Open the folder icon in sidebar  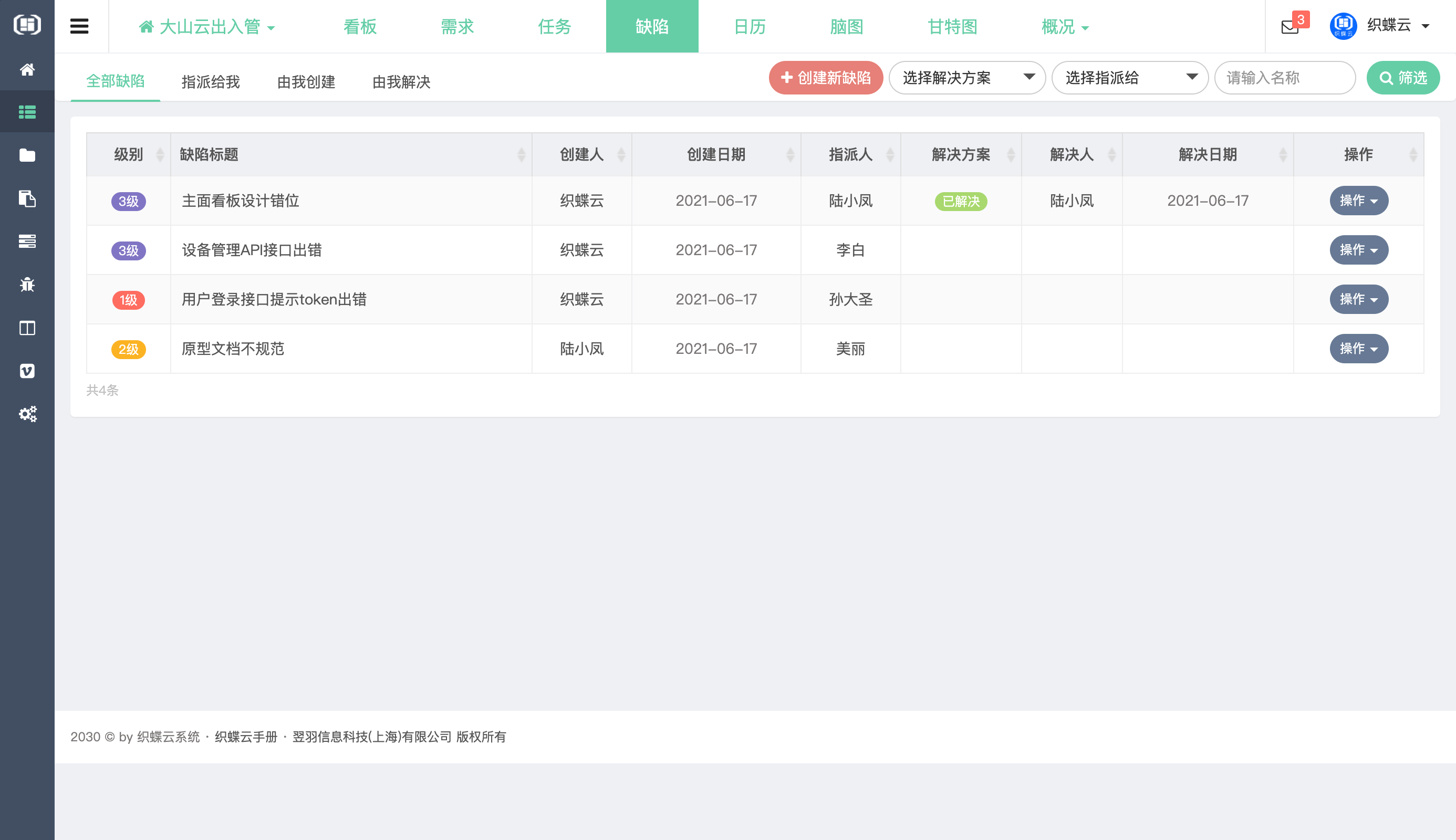point(27,155)
